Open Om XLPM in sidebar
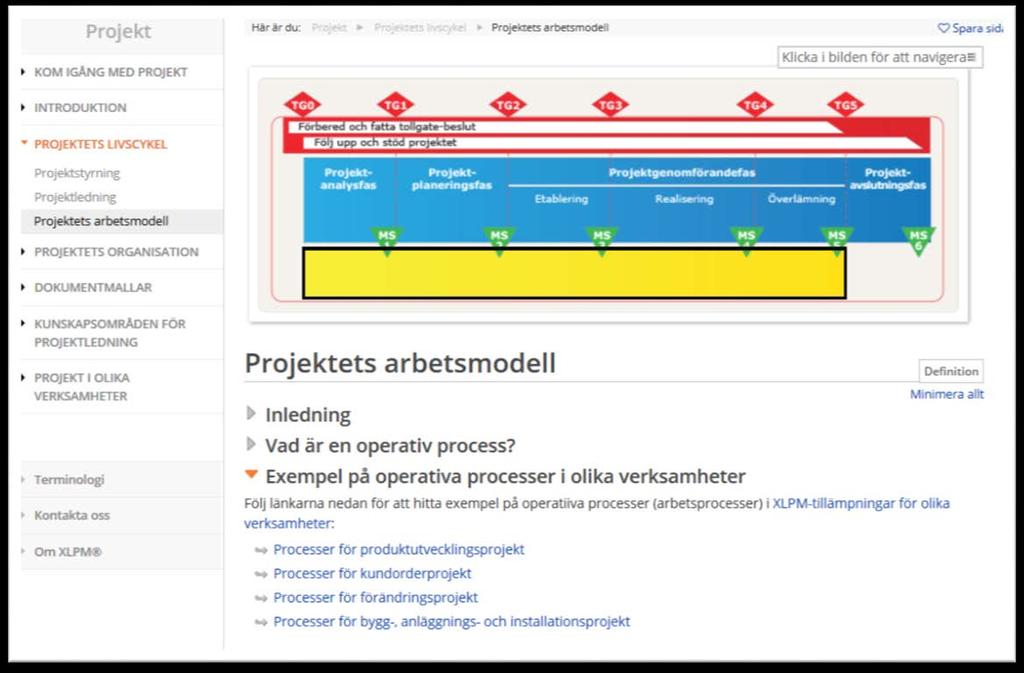Screen dimensions: 1024x673 coord(68,552)
